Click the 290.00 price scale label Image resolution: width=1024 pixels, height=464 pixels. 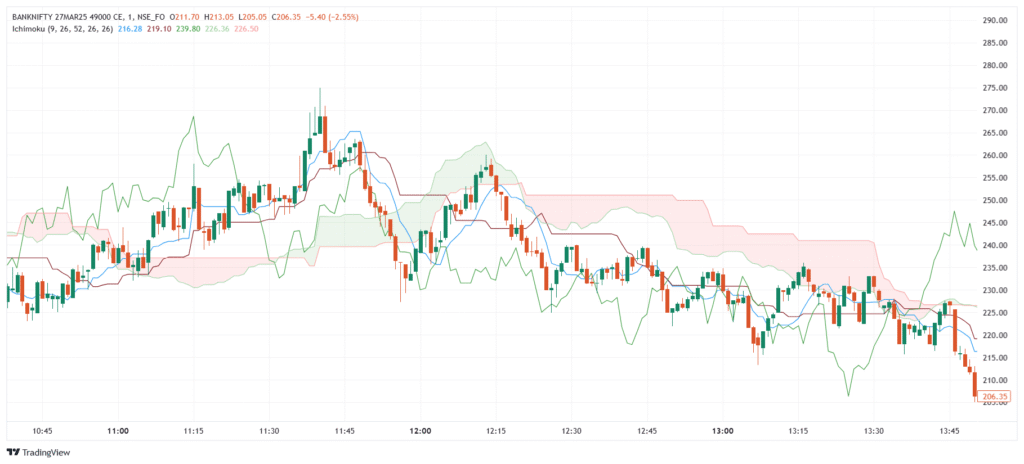[x=995, y=20]
